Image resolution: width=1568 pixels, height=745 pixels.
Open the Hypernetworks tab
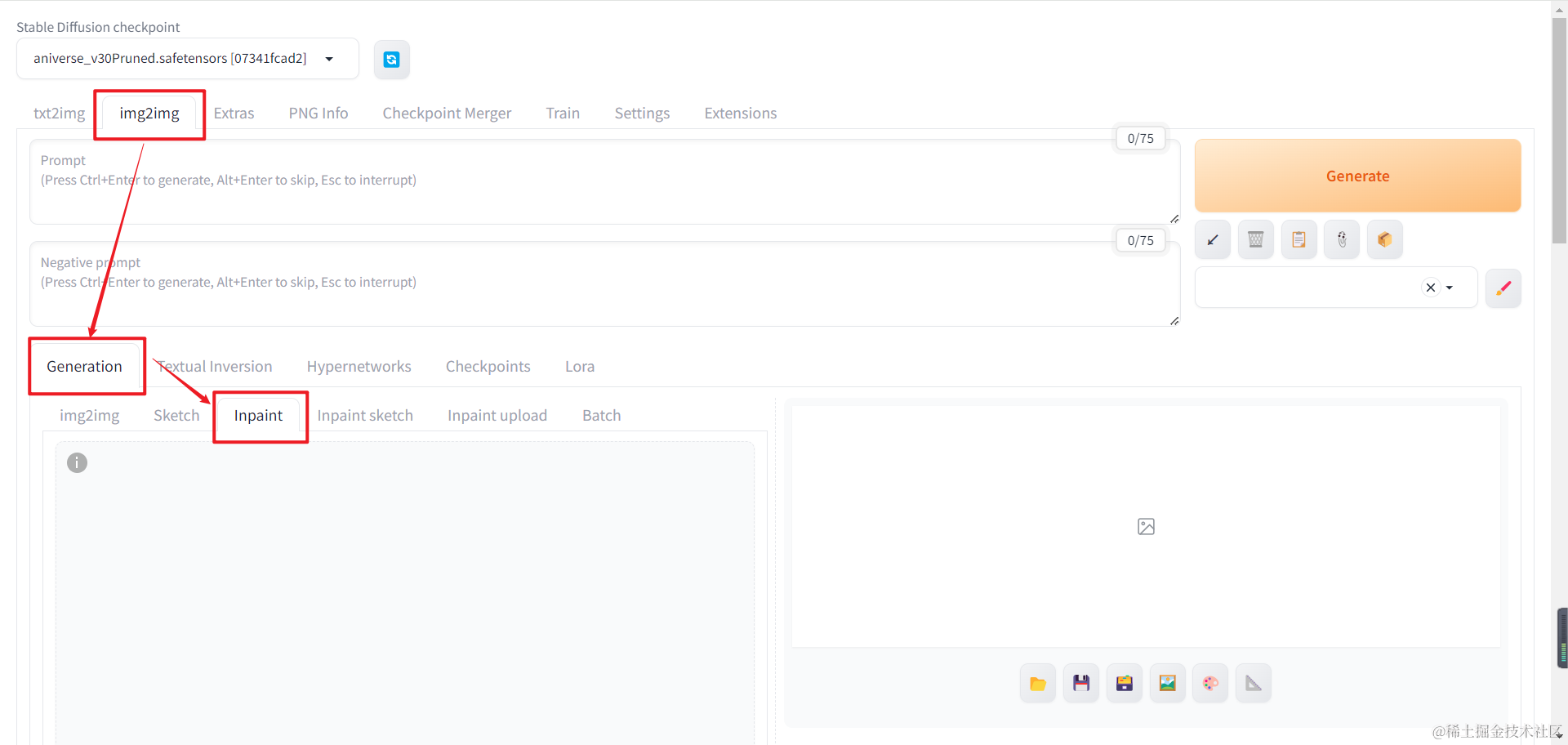pyautogui.click(x=359, y=366)
